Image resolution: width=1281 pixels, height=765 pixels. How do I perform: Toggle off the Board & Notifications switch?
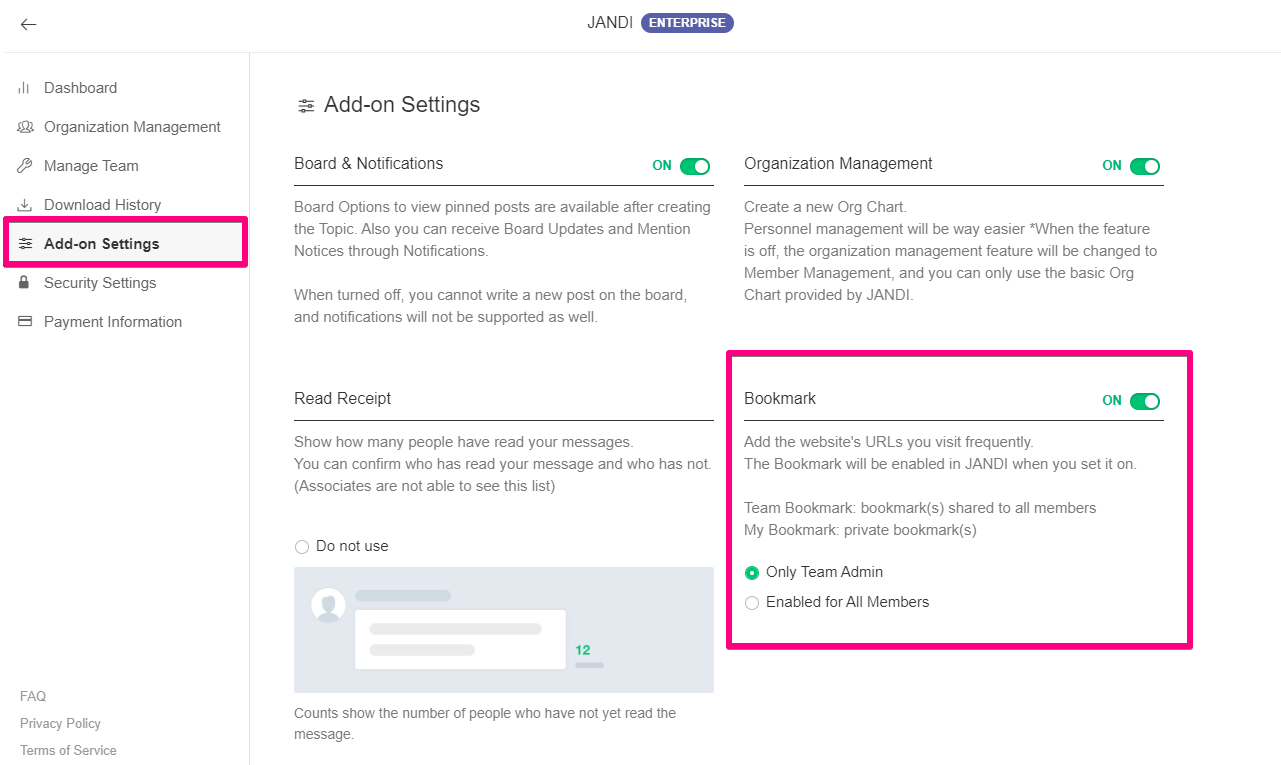(x=695, y=166)
